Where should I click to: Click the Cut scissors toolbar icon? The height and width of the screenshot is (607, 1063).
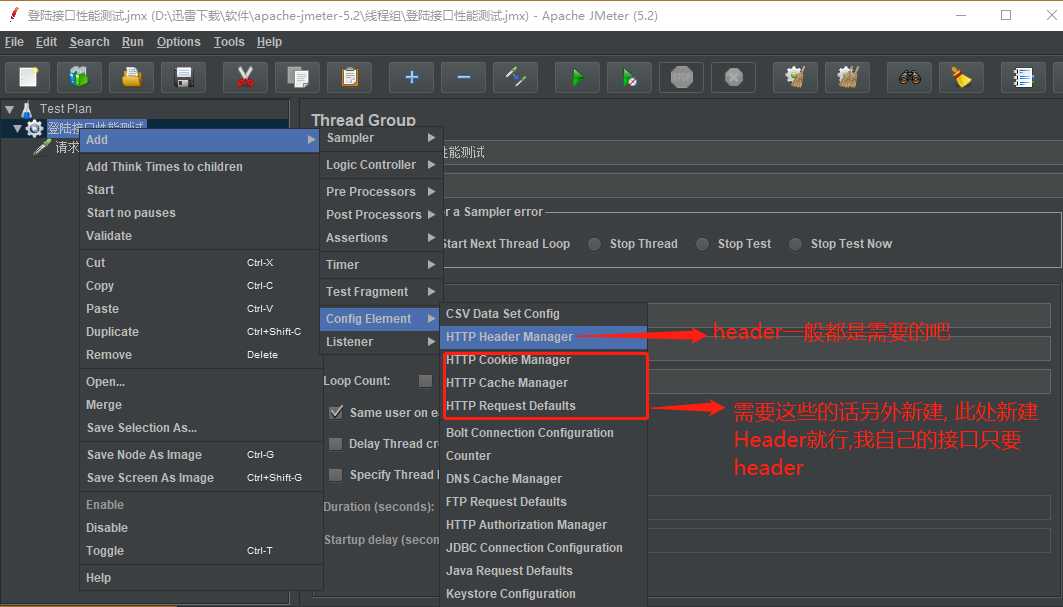pos(245,77)
